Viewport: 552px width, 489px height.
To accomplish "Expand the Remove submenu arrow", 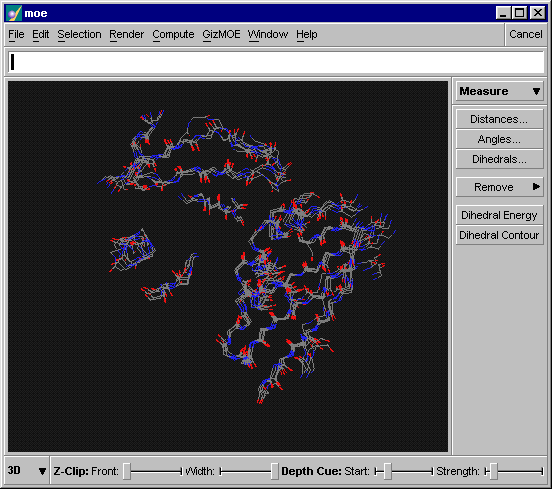I will [536, 187].
